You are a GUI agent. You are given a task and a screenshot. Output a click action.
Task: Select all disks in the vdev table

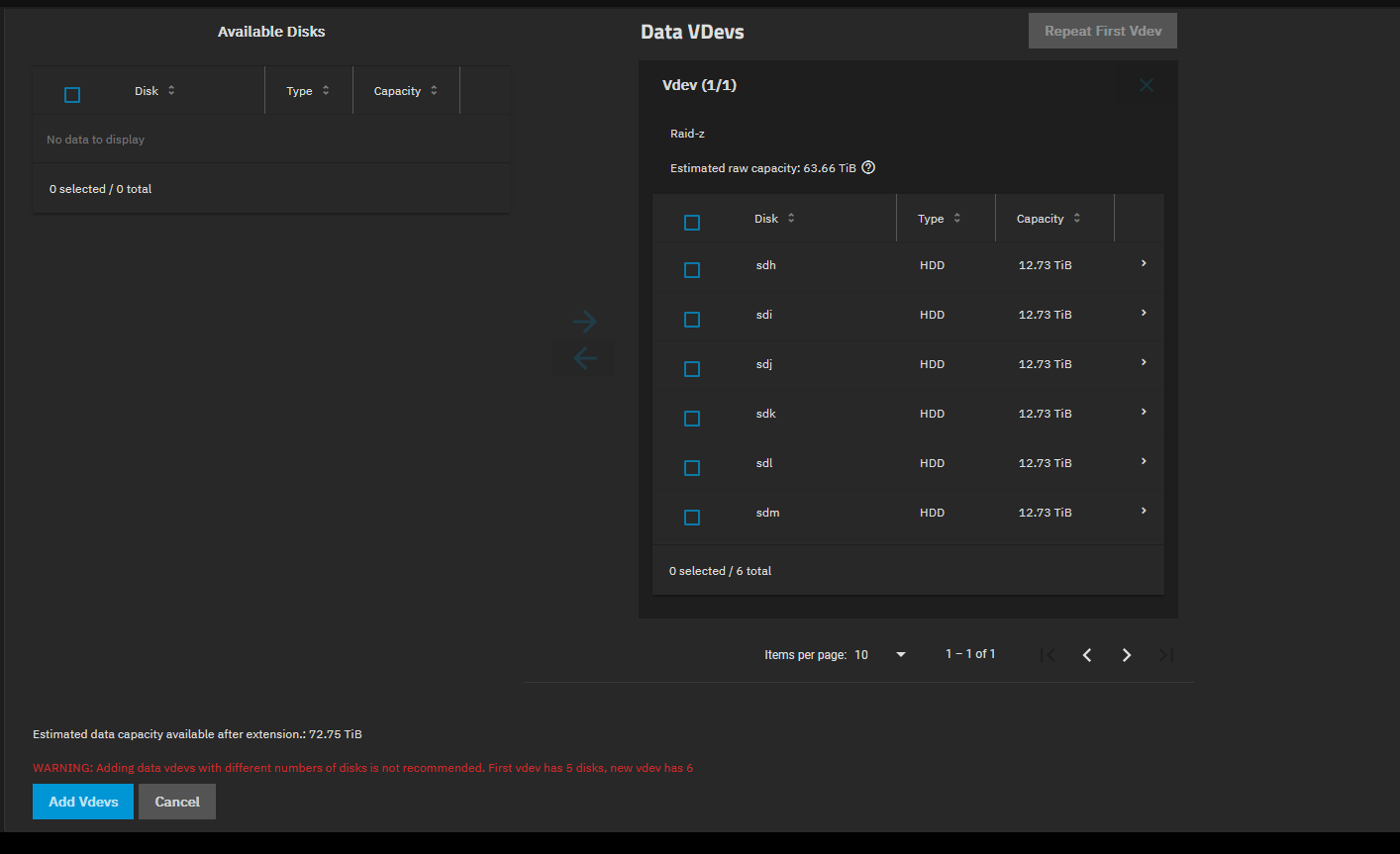[x=692, y=223]
